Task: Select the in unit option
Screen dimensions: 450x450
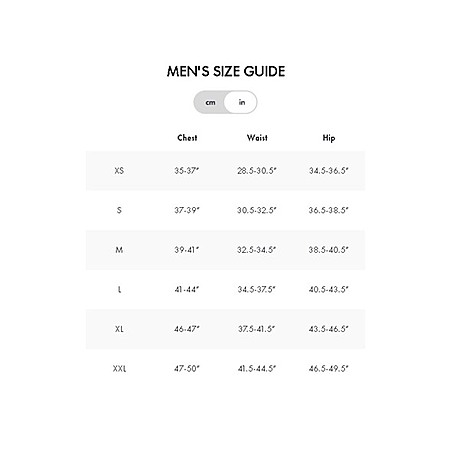Action: pyautogui.click(x=241, y=102)
